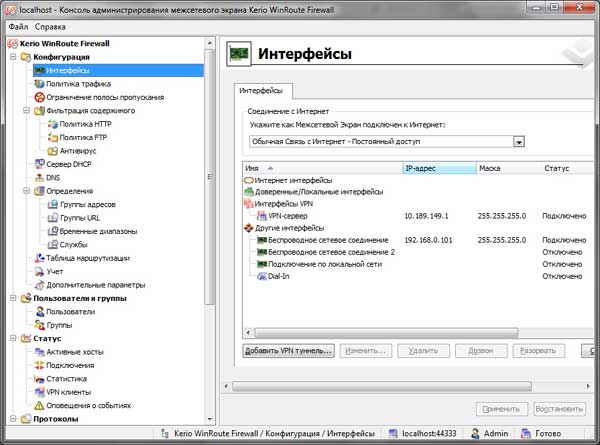Collapse the Определения tree node

tap(26, 191)
